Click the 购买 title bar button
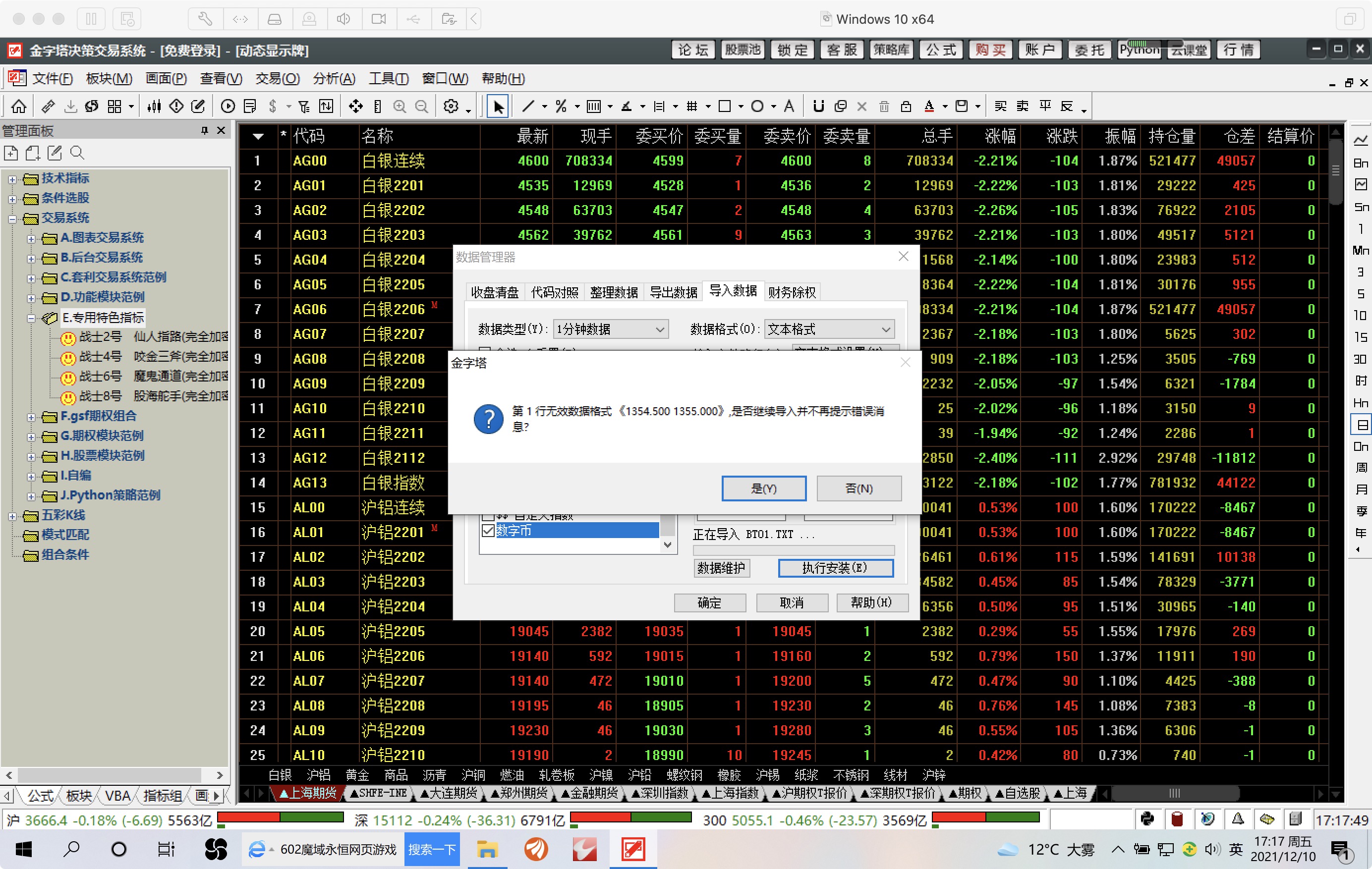 (990, 50)
